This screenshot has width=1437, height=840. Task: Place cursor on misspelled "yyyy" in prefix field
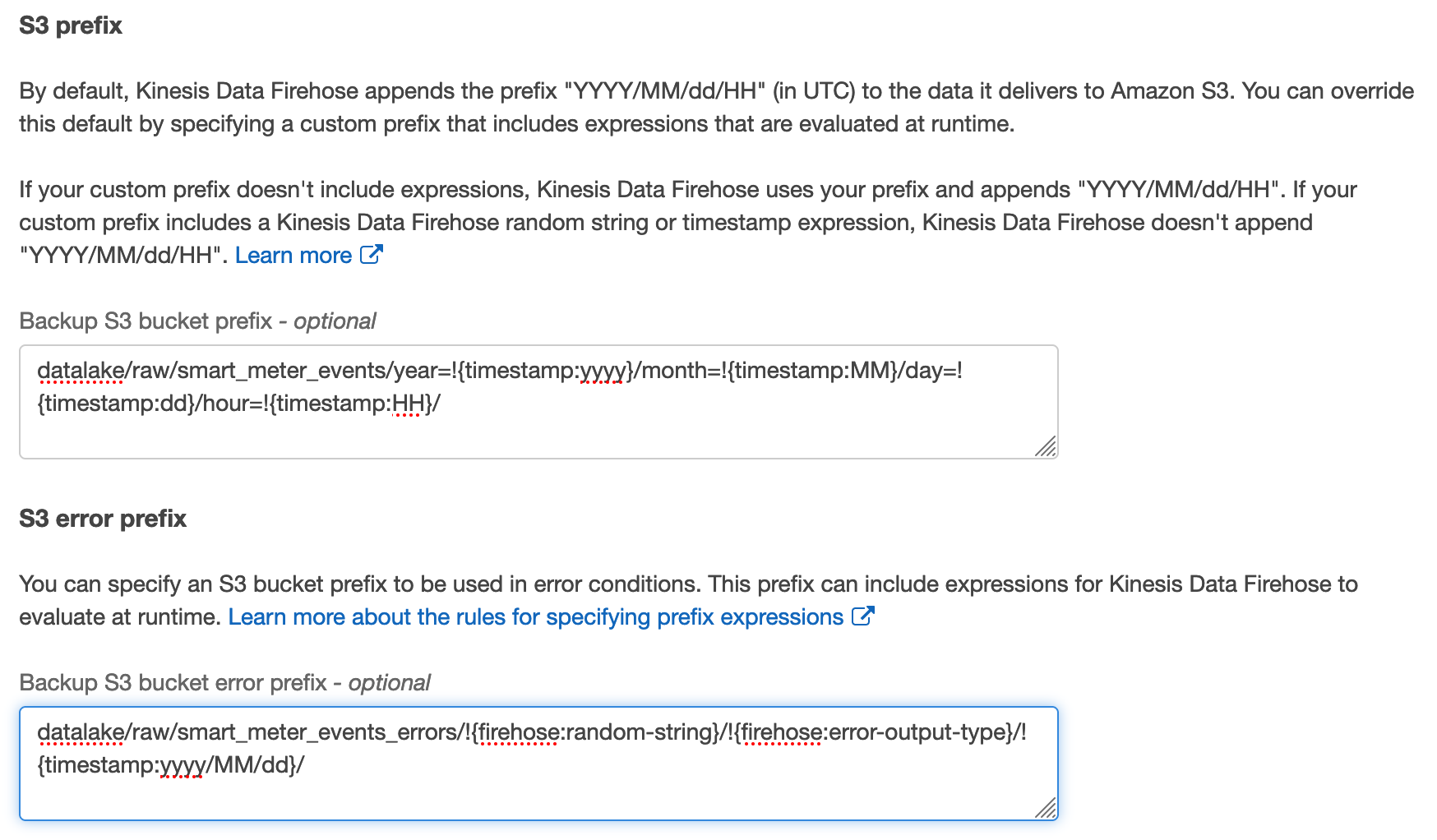pos(603,371)
